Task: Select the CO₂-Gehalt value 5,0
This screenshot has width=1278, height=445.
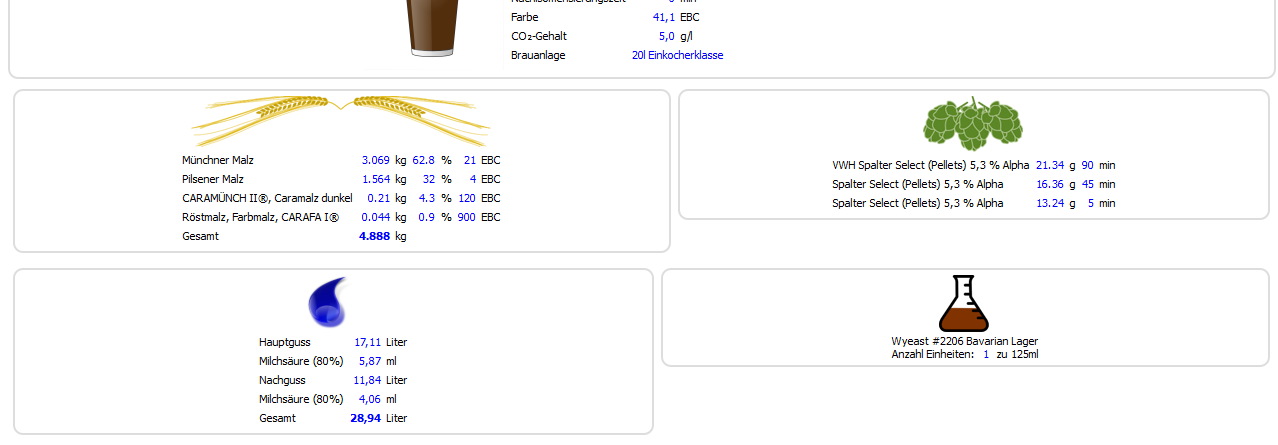Action: (666, 36)
